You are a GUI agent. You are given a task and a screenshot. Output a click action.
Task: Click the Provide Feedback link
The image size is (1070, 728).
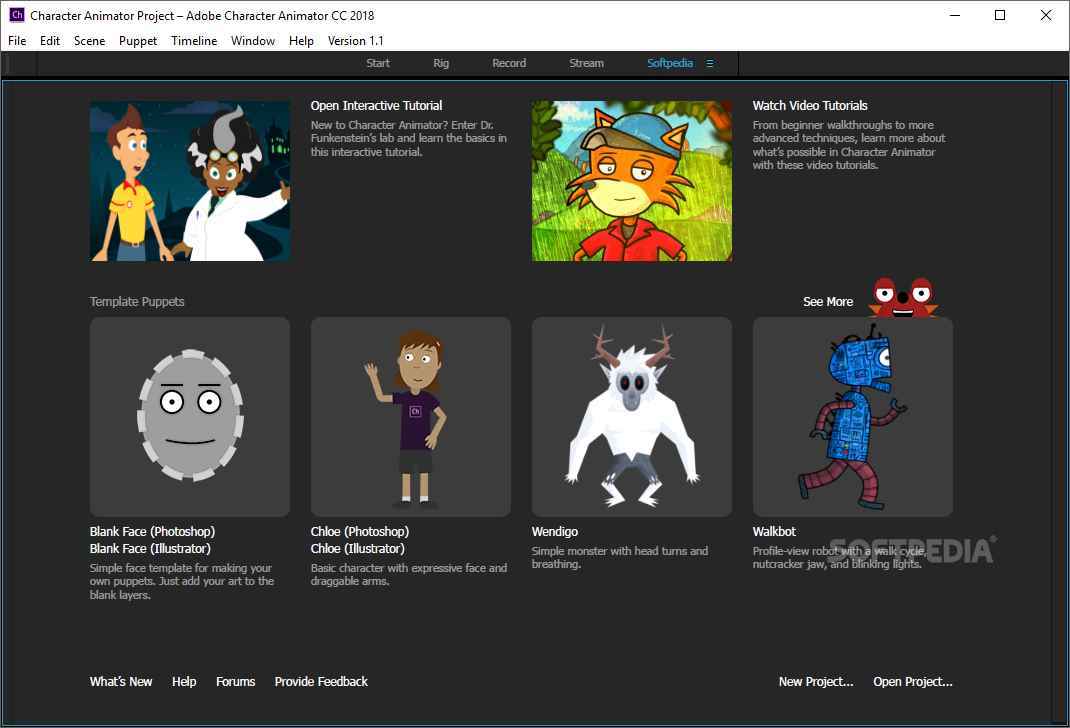(321, 681)
